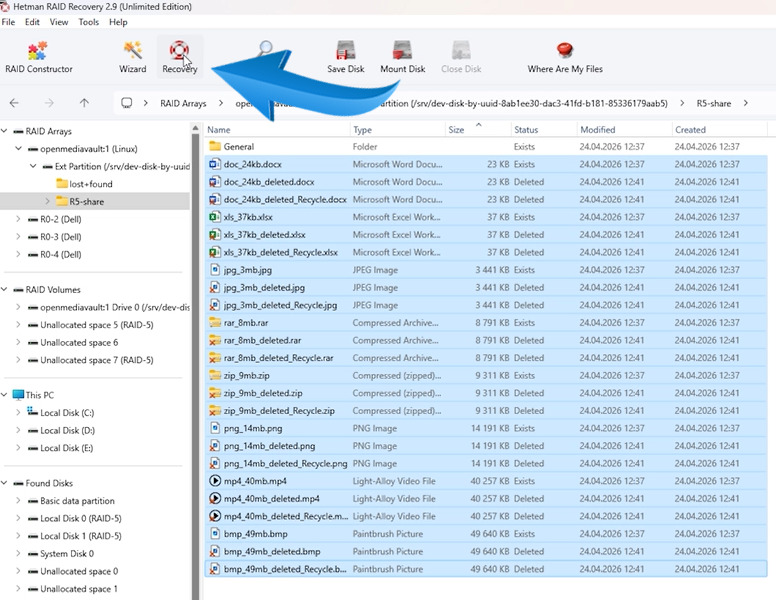Viewport: 776px width, 600px height.
Task: Select Local Disk (C:) in tree
Action: (67, 413)
